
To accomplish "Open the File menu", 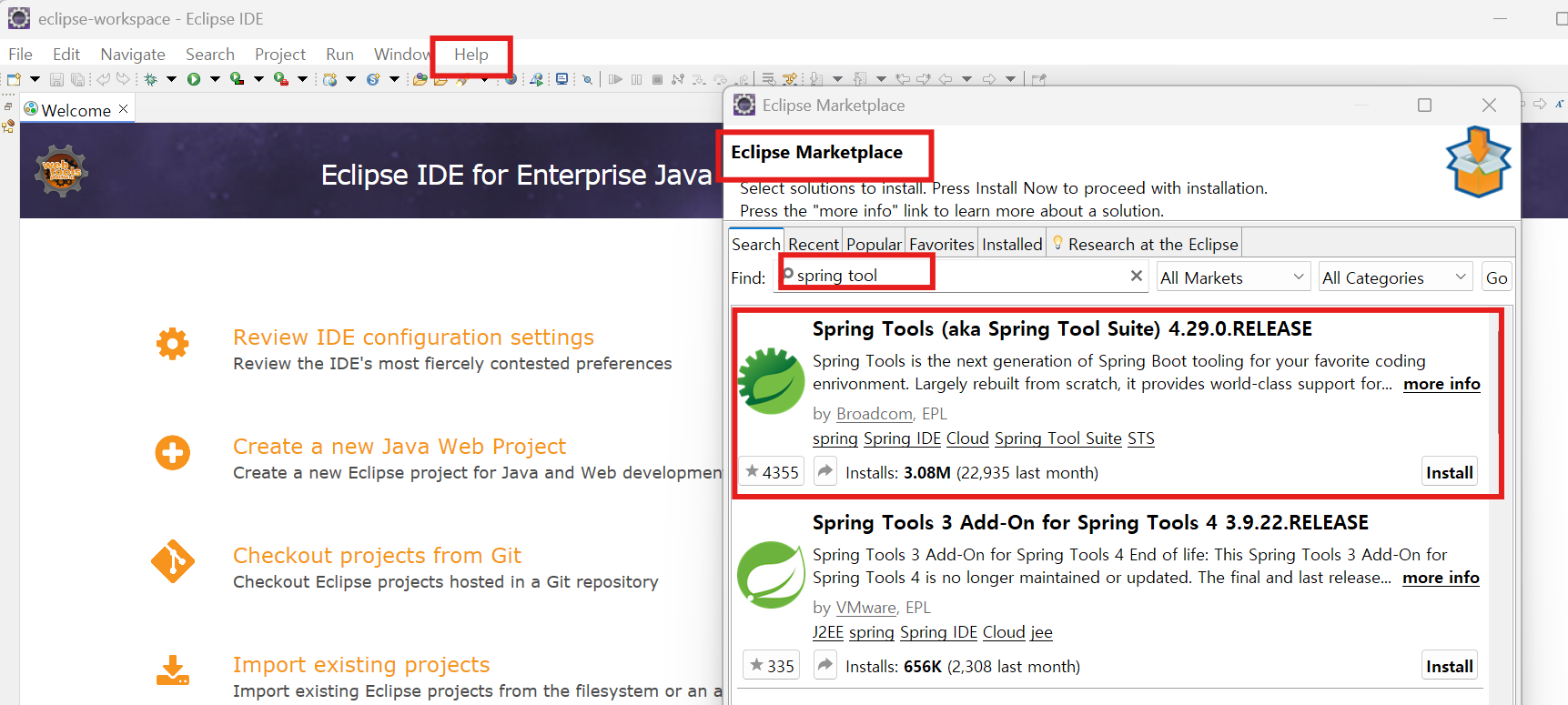I will (x=20, y=55).
